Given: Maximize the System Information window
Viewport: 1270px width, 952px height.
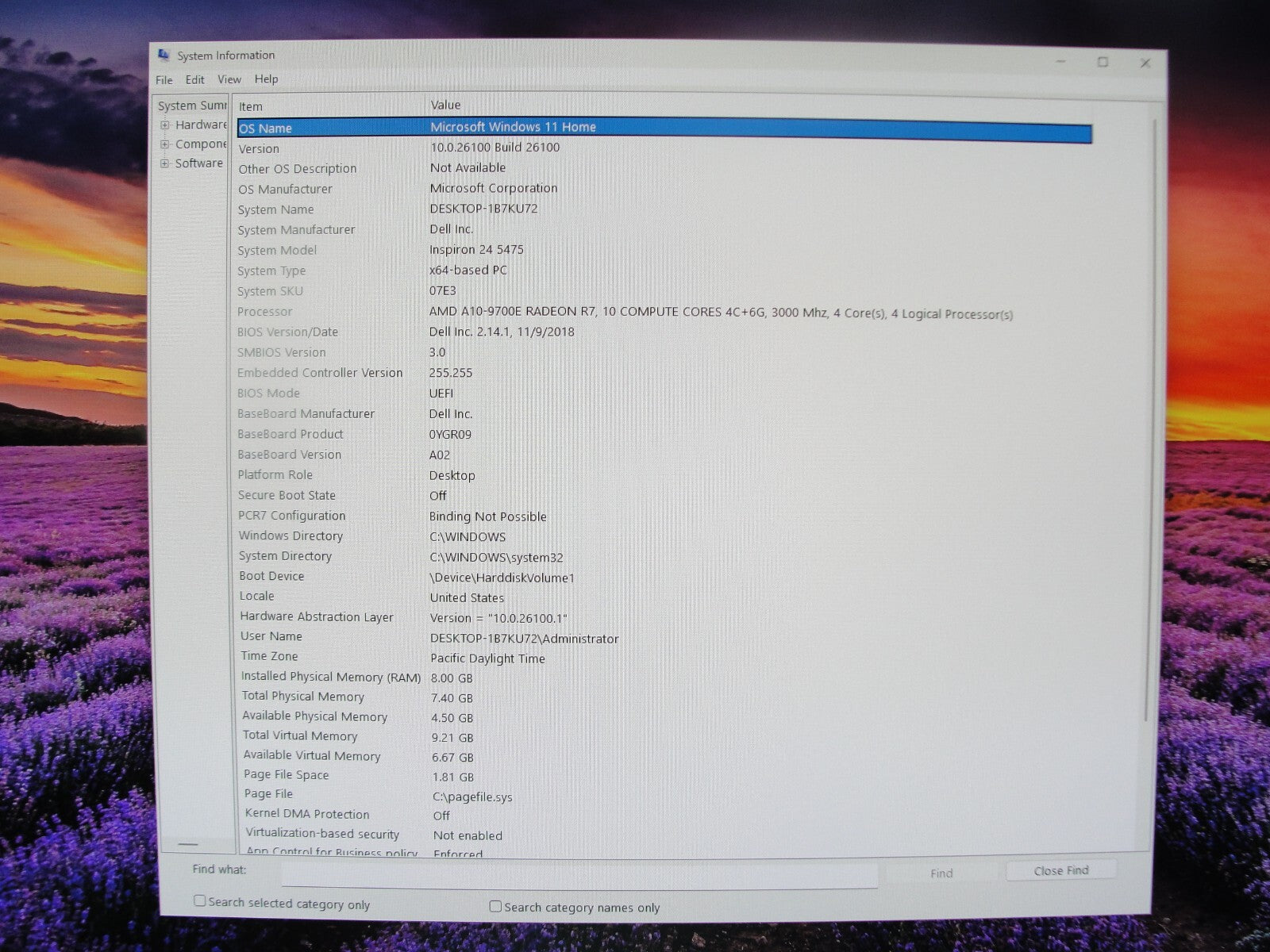Looking at the screenshot, I should pyautogui.click(x=1103, y=62).
